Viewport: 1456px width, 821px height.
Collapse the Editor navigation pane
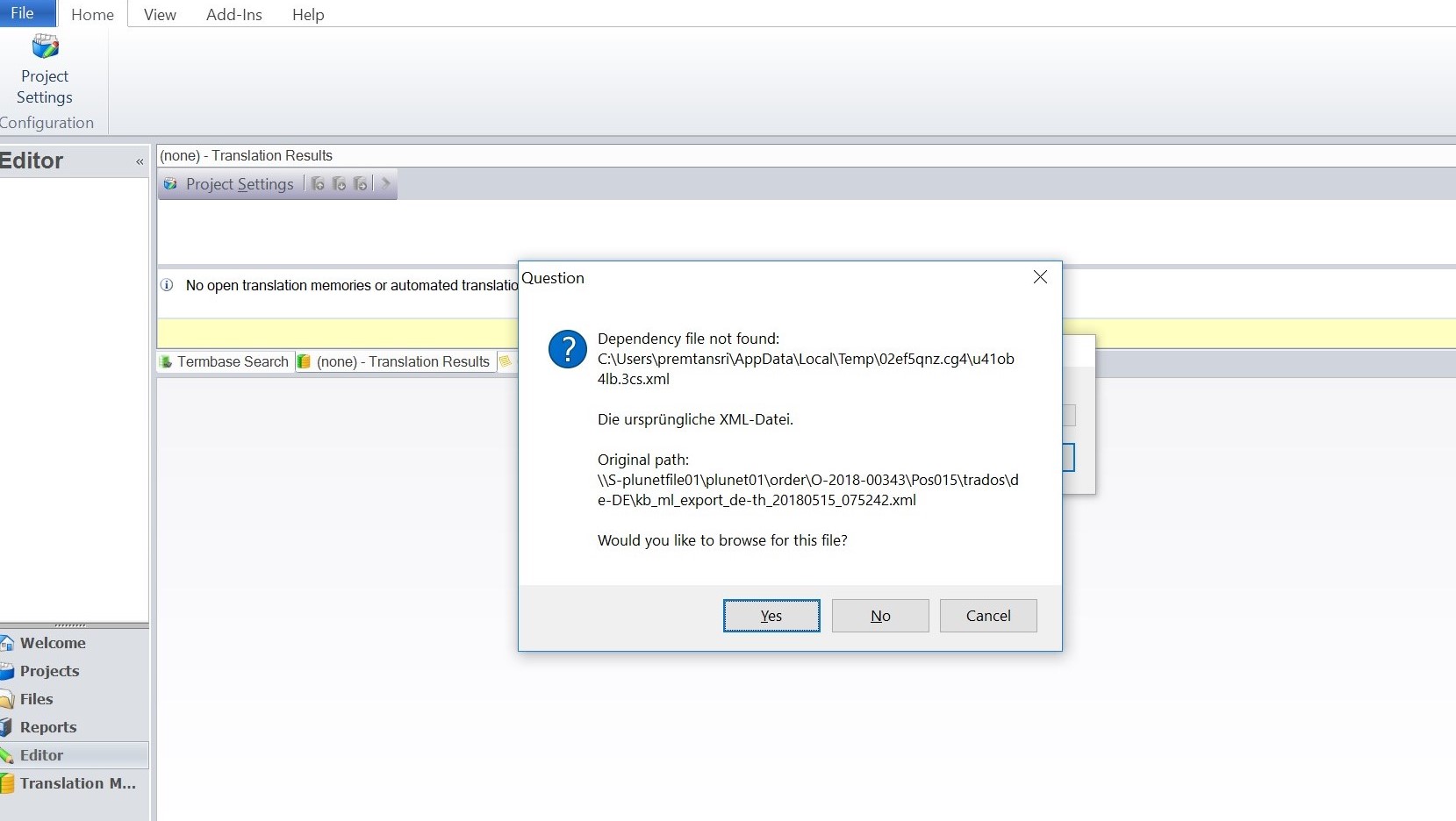[140, 161]
